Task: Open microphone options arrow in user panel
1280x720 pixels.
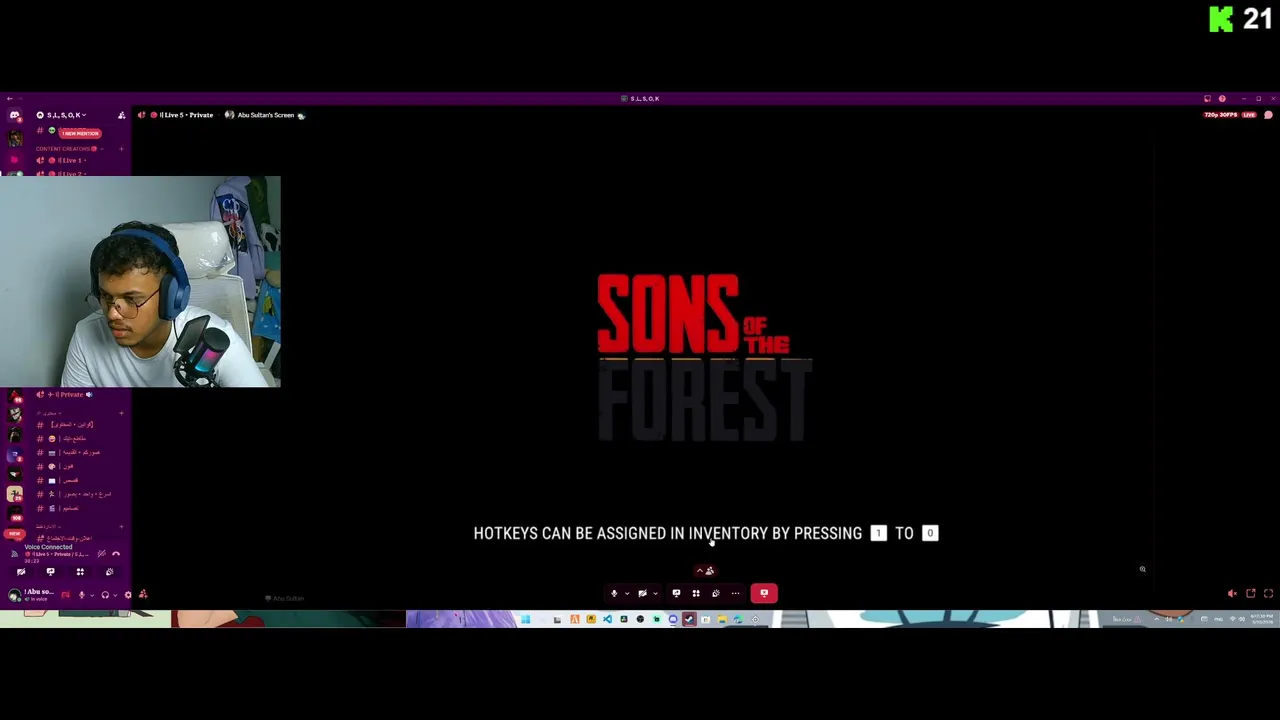Action: (92, 595)
